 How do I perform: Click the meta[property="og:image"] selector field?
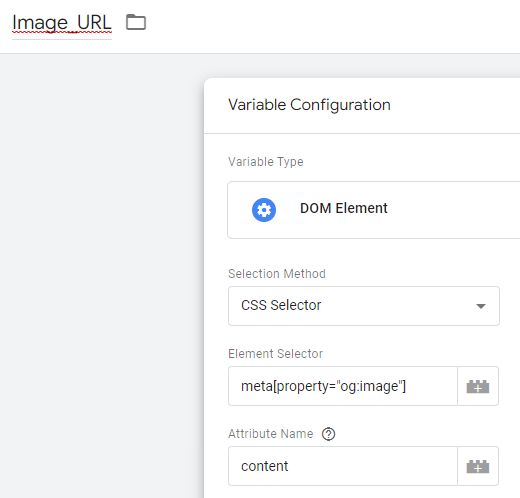pyautogui.click(x=343, y=386)
